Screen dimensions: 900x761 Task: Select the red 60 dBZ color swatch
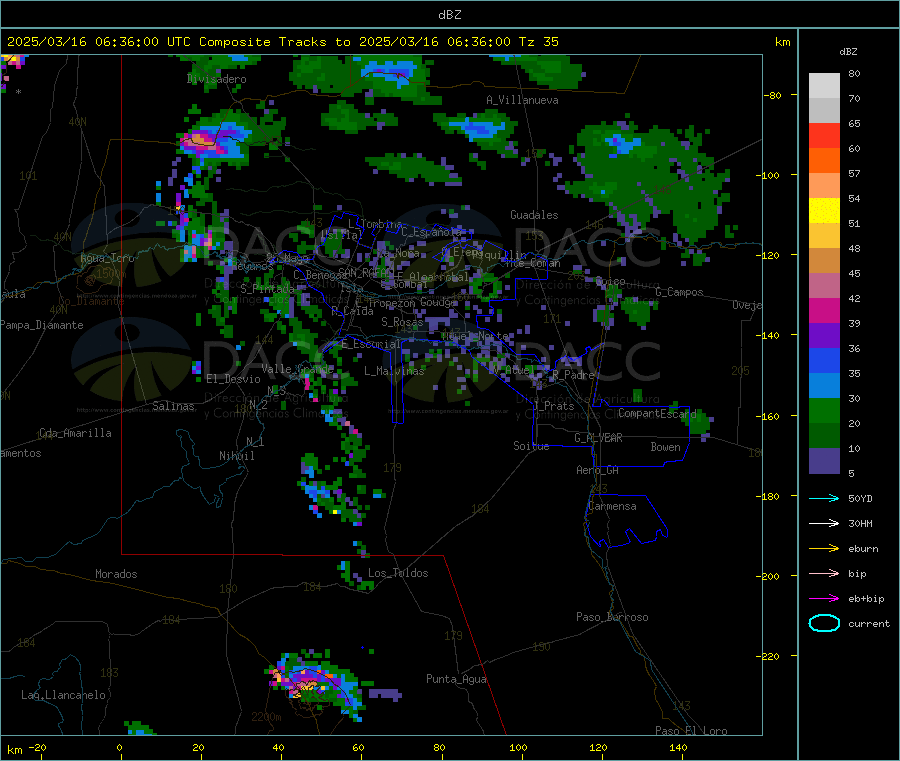(824, 135)
